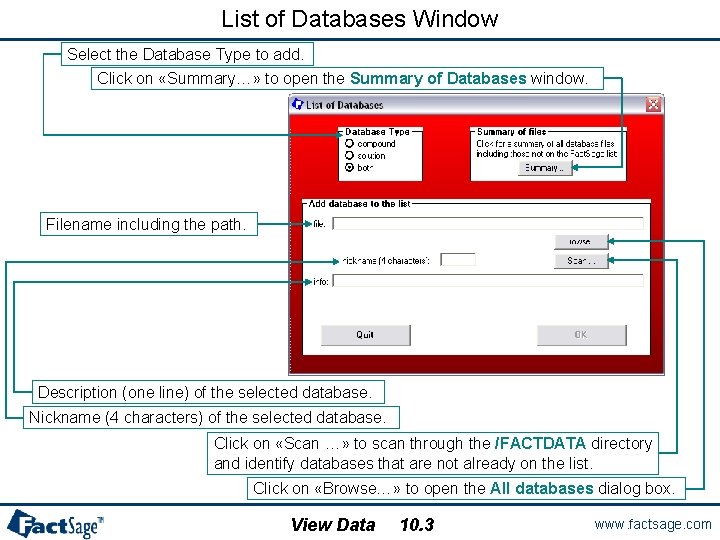Click the info description input field
This screenshot has height=540, width=720.
click(488, 281)
